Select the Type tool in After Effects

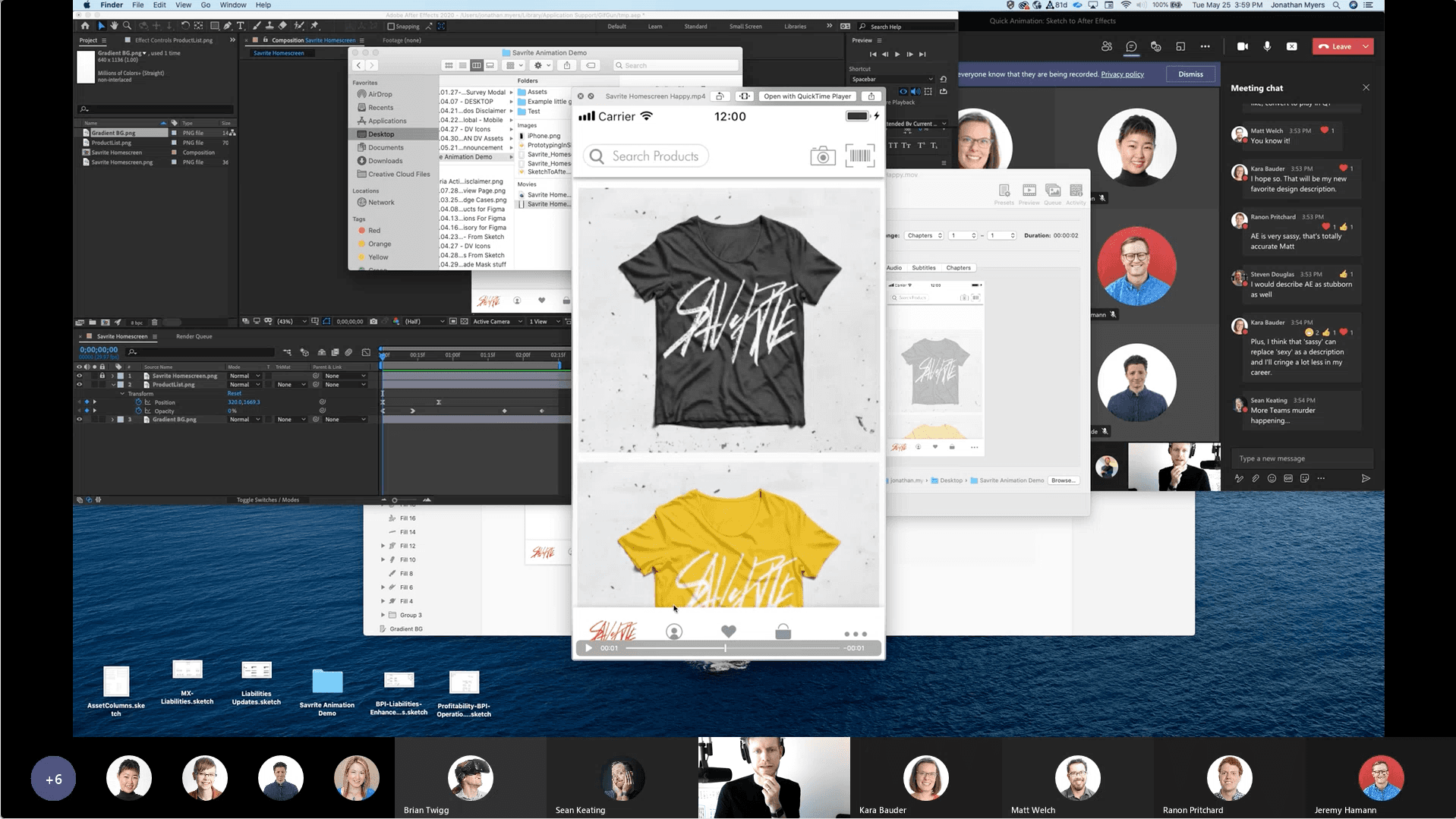click(241, 26)
